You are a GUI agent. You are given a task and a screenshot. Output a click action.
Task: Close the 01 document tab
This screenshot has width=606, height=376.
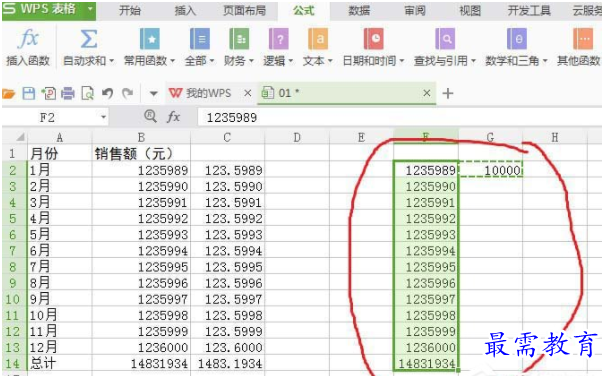(427, 93)
